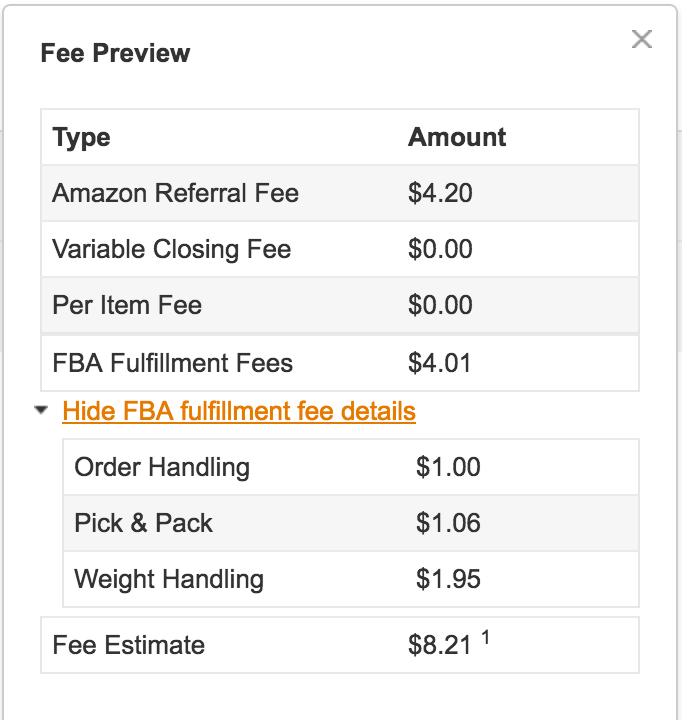Select the Per Item Fee label
The width and height of the screenshot is (682, 720).
click(127, 305)
